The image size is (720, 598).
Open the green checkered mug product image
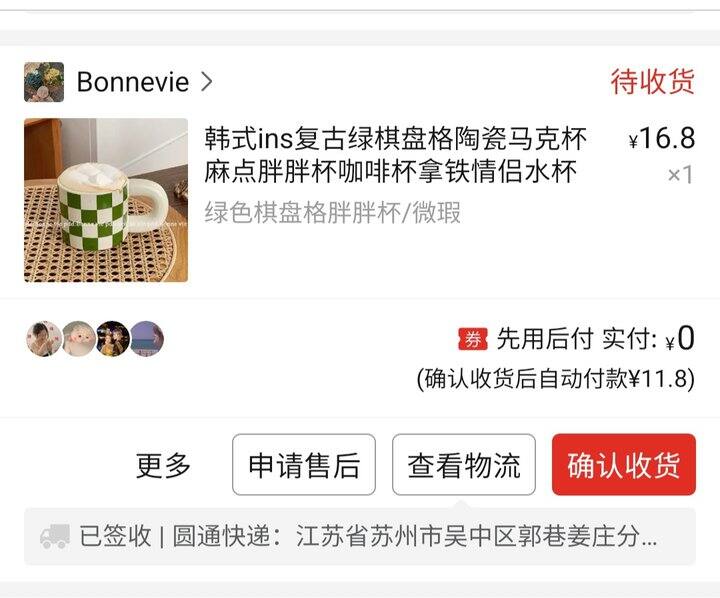[106, 200]
